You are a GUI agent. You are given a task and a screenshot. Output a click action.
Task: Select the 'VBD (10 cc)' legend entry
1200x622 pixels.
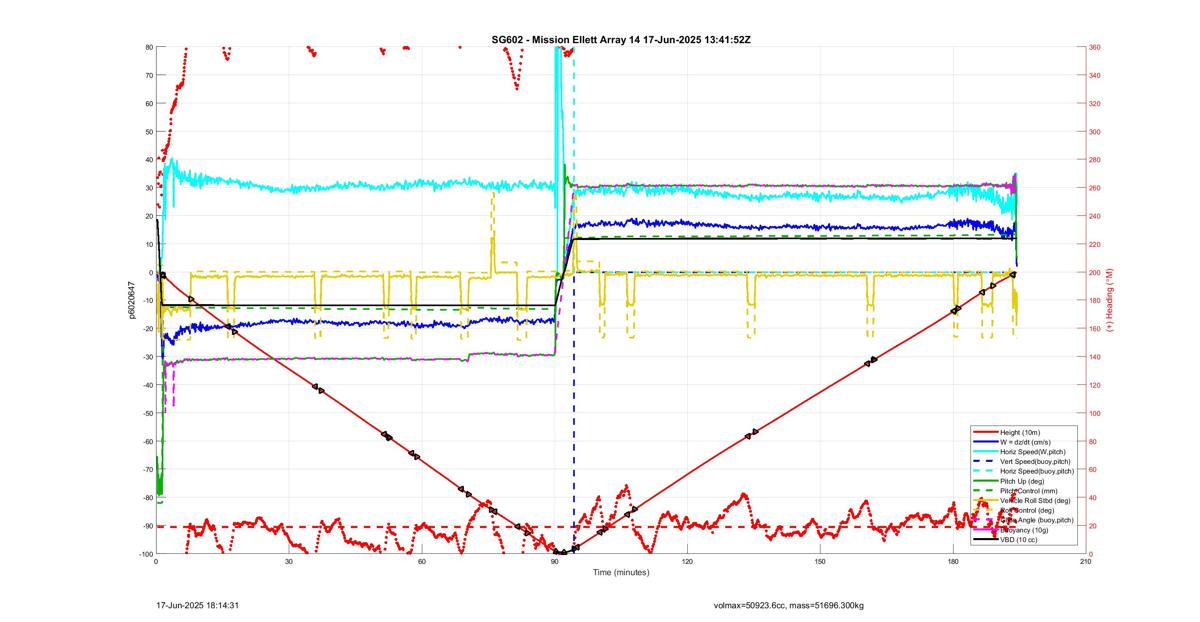[1020, 540]
